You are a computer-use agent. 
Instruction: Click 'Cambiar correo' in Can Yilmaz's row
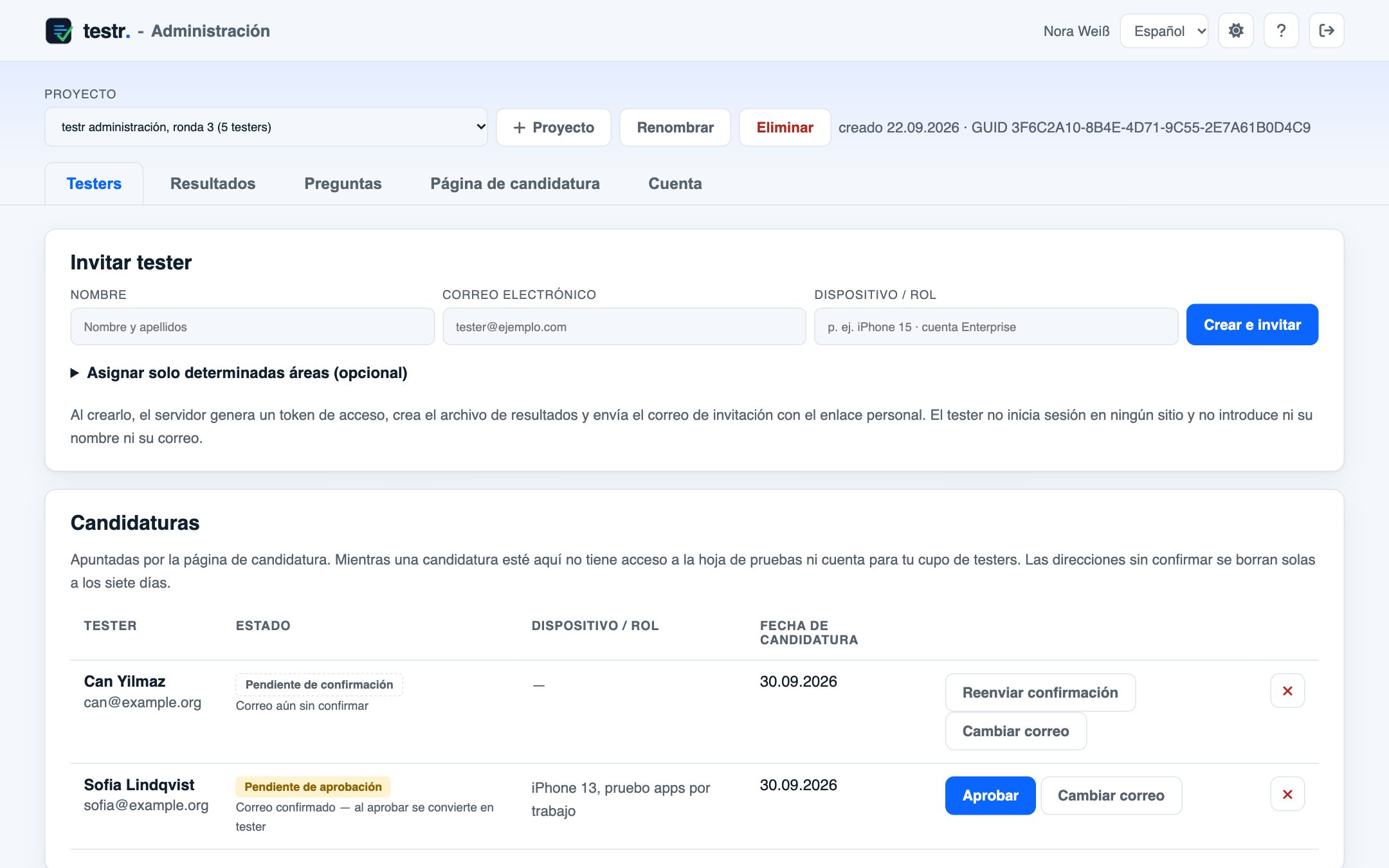pyautogui.click(x=1016, y=731)
